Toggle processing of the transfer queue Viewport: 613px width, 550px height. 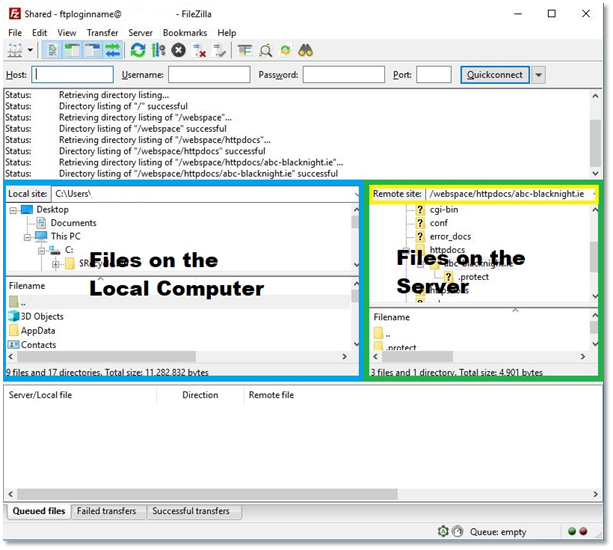click(158, 50)
